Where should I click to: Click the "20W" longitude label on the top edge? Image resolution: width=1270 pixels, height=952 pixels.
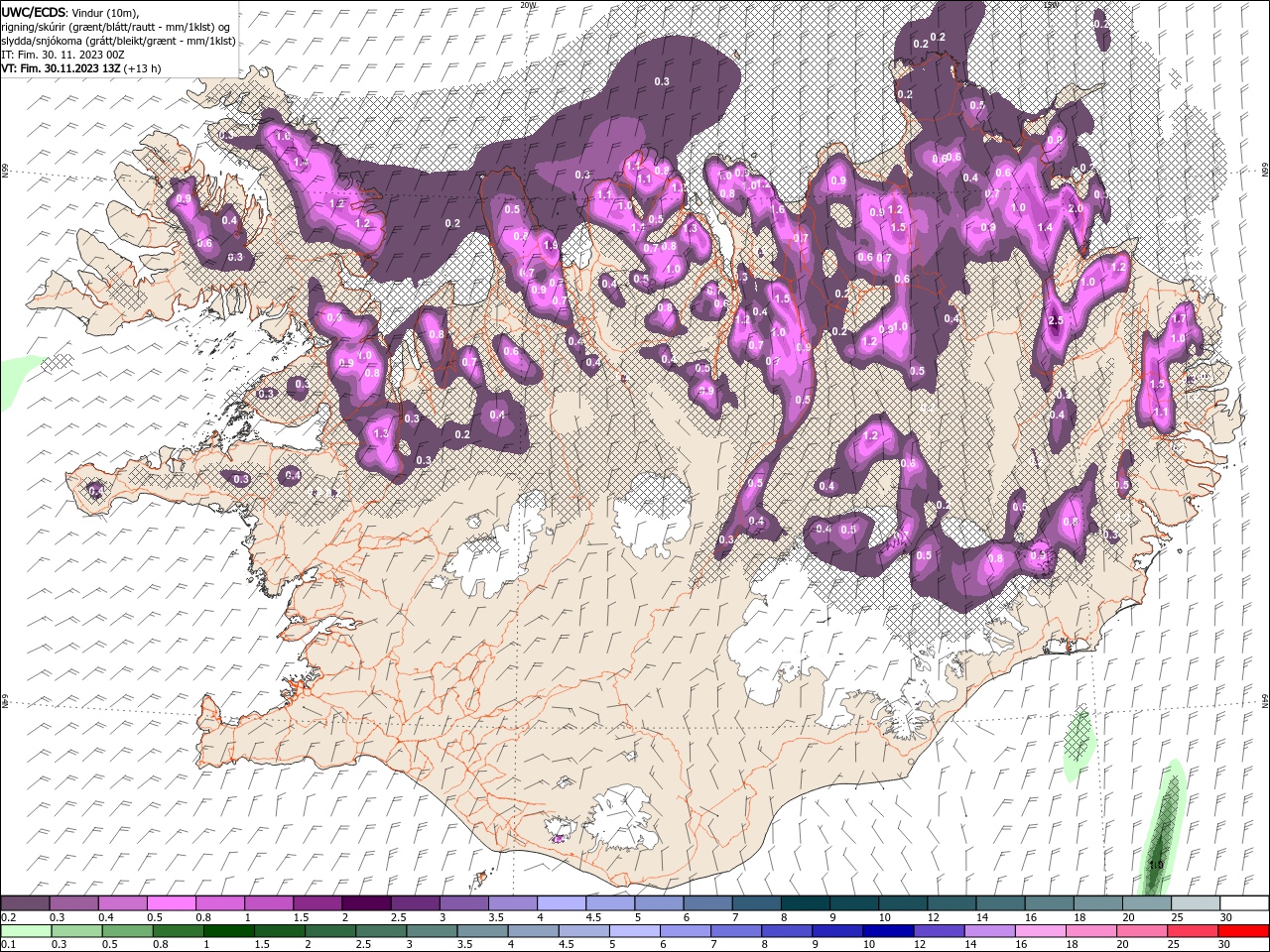tap(528, 5)
